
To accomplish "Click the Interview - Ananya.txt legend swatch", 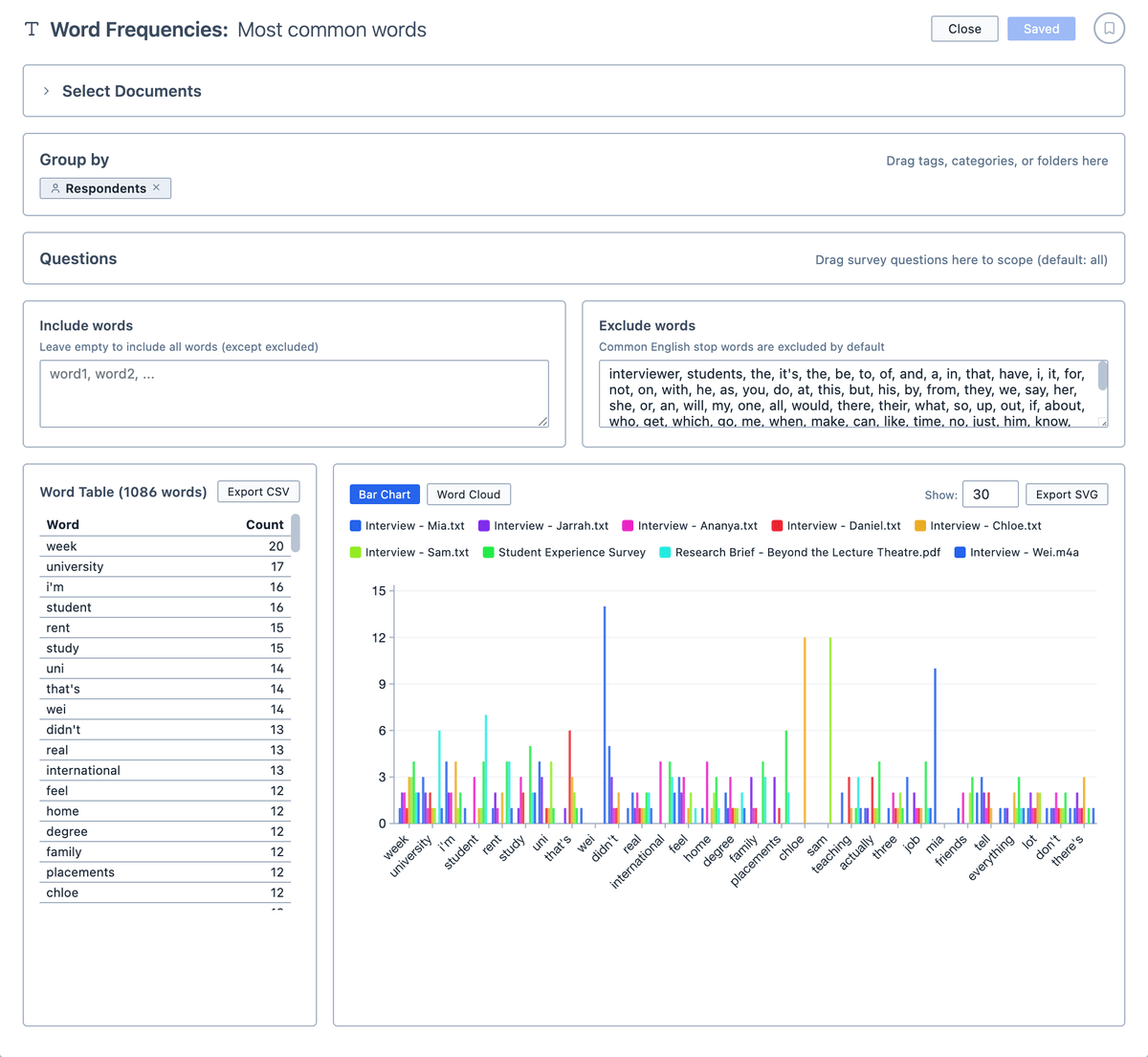I will click(x=629, y=526).
